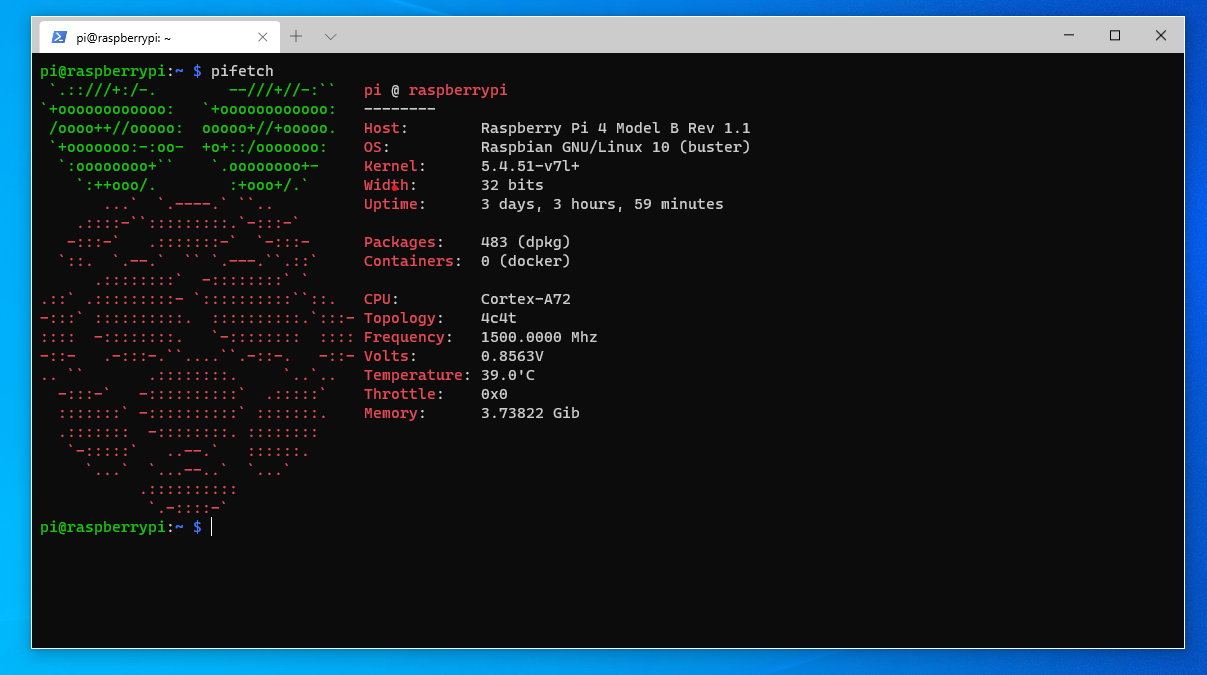Click the Volts label
1207x675 pixels.
pos(390,356)
